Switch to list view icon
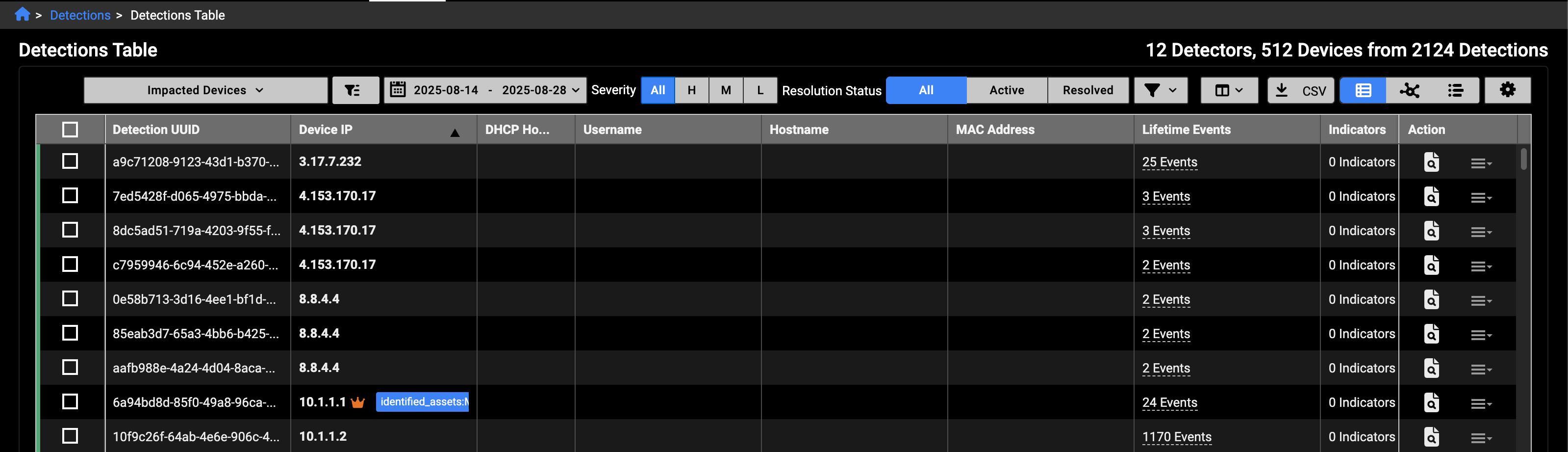The image size is (1568, 452). pos(1455,90)
